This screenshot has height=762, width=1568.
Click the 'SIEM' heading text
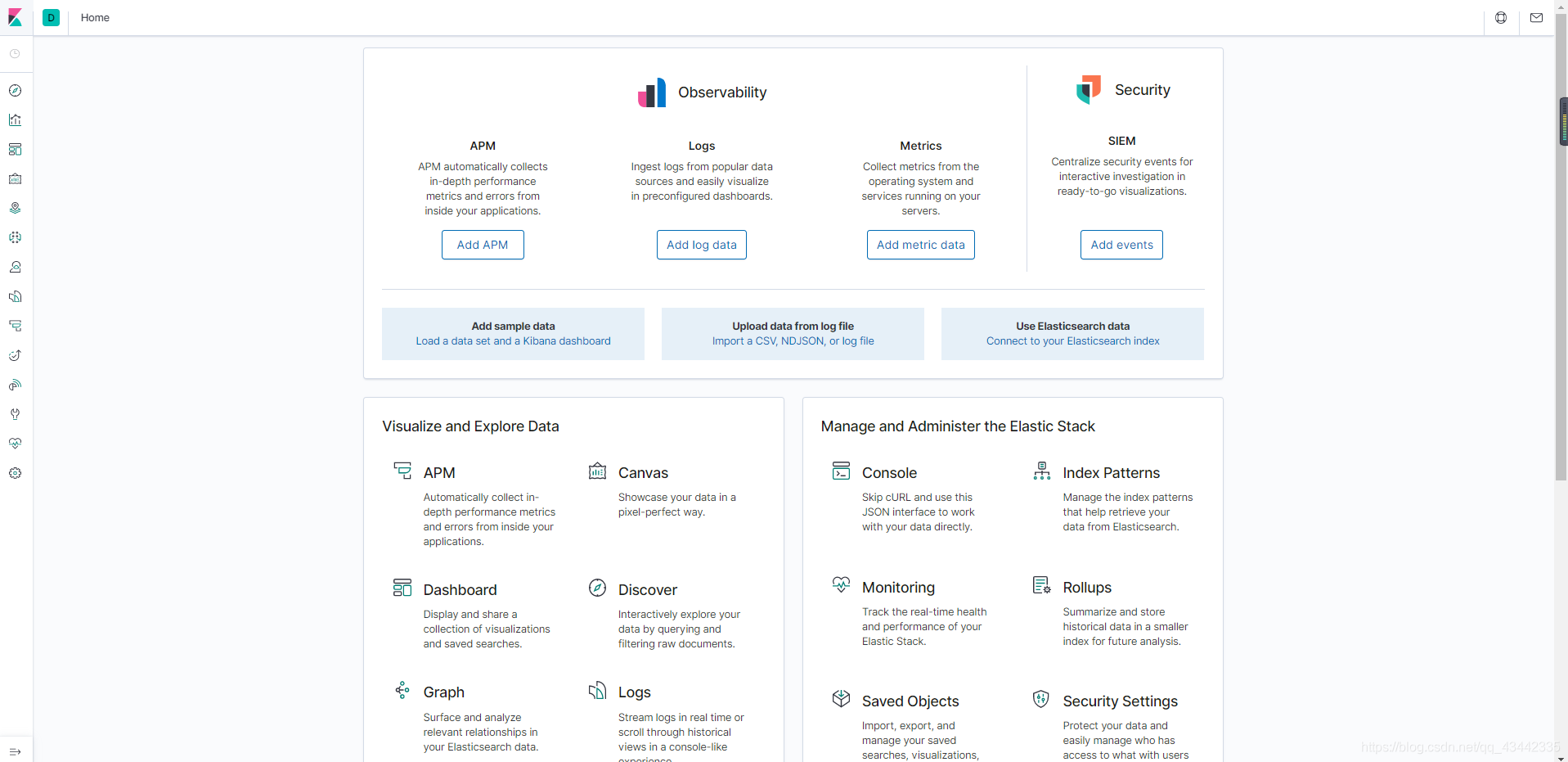pyautogui.click(x=1121, y=141)
